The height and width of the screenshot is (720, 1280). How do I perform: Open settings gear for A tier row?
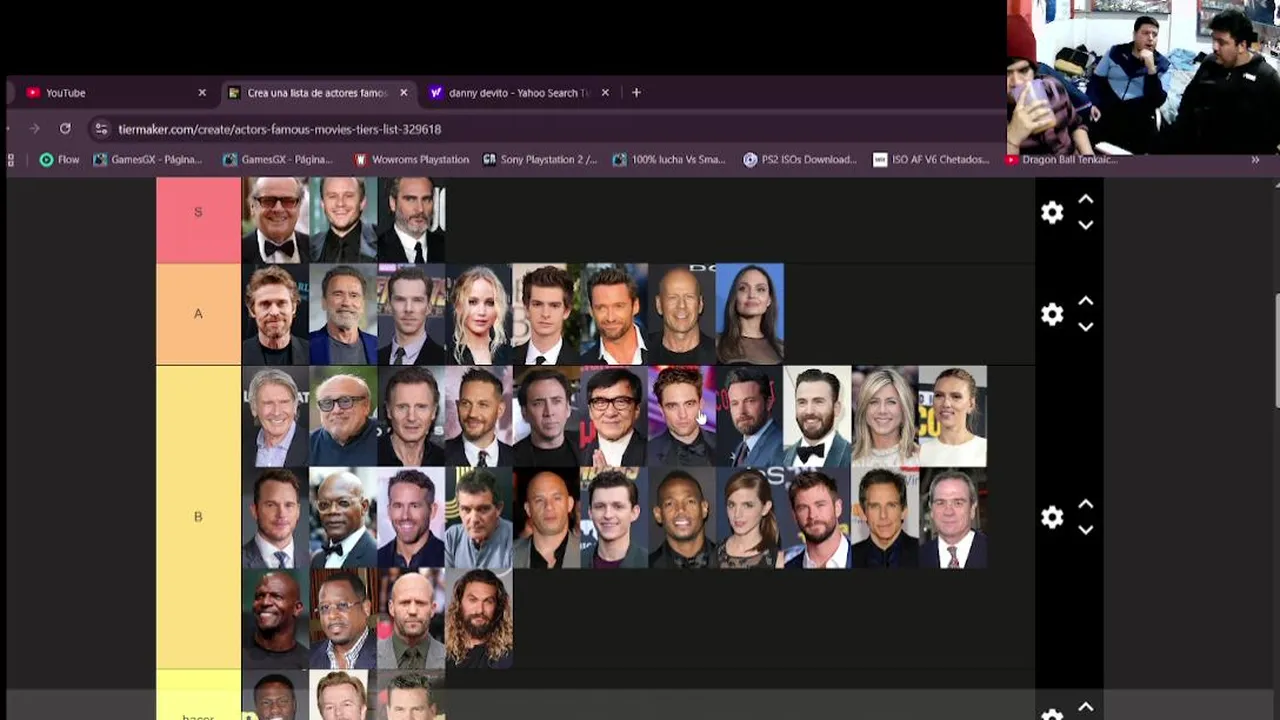[x=1052, y=314]
